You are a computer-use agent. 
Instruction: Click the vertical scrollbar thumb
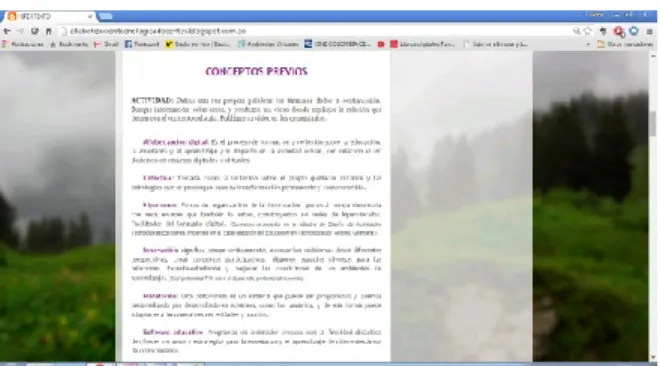point(653,123)
